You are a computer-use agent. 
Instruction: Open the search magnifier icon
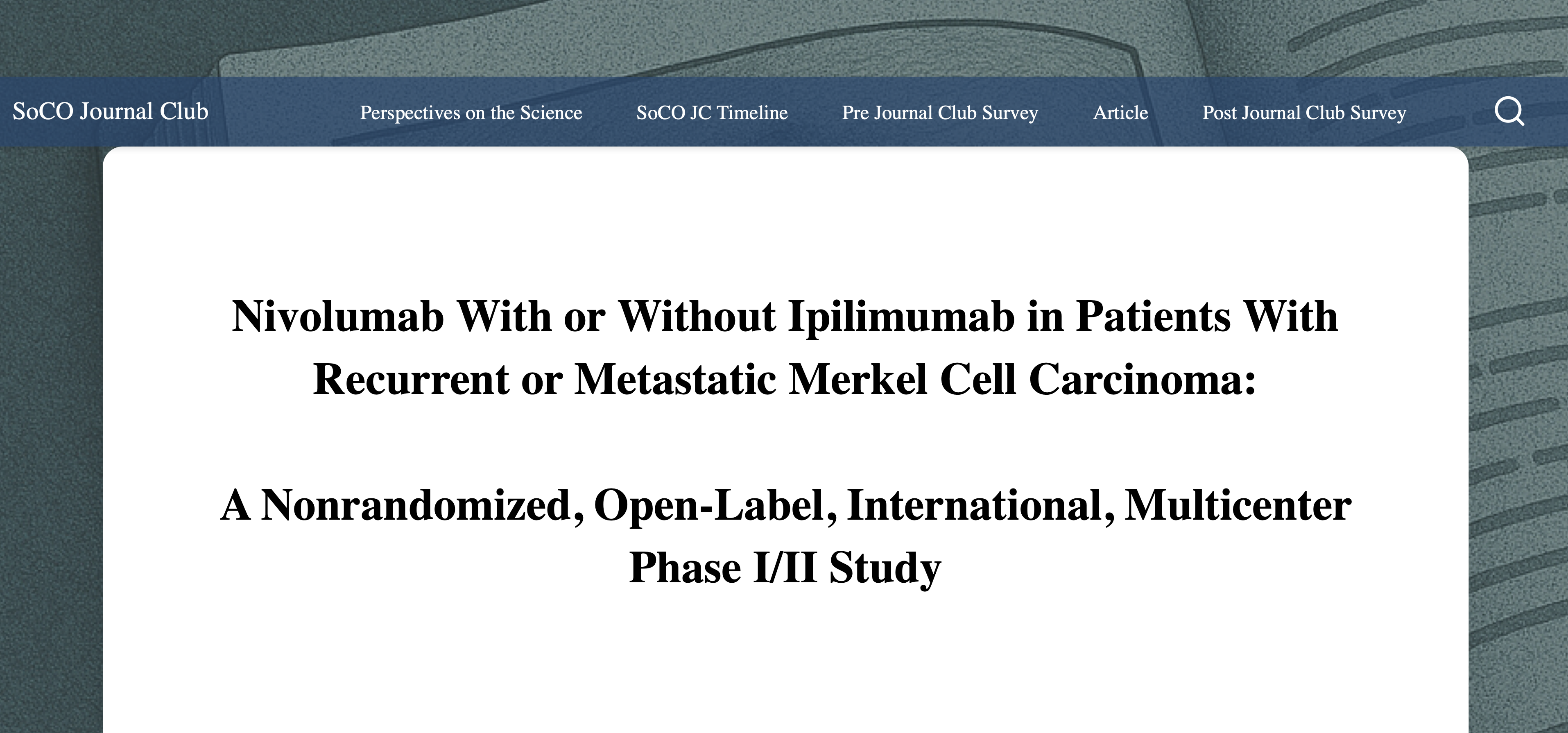coord(1509,111)
